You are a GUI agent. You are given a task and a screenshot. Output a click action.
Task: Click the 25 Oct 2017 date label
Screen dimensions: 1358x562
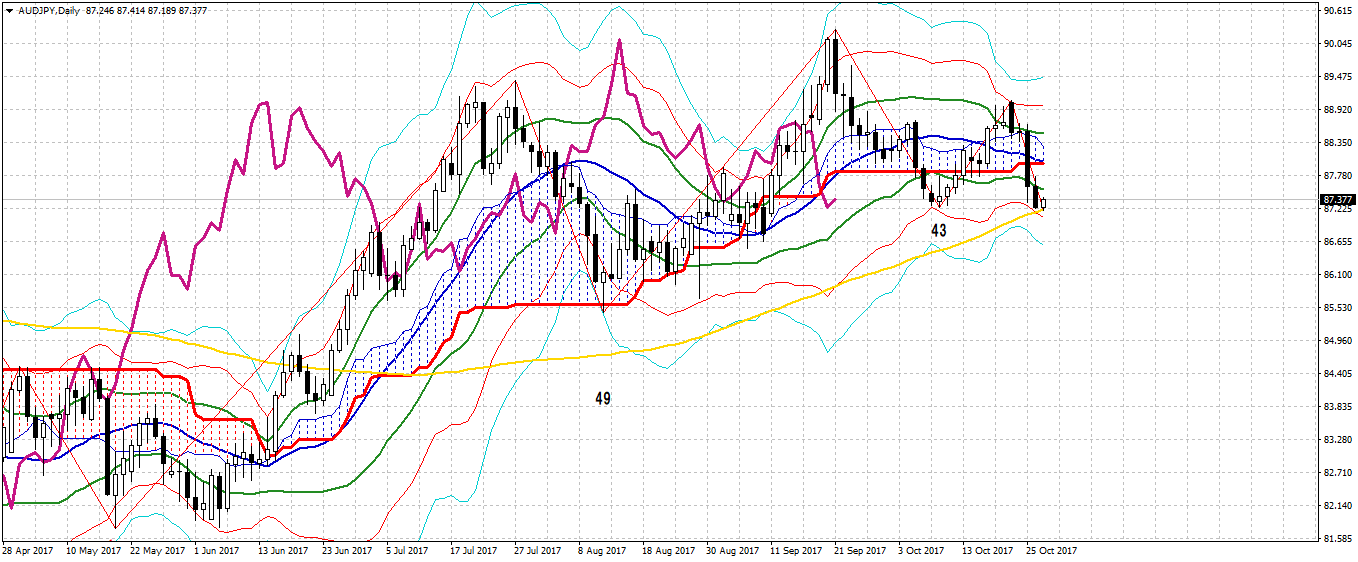pos(1053,551)
